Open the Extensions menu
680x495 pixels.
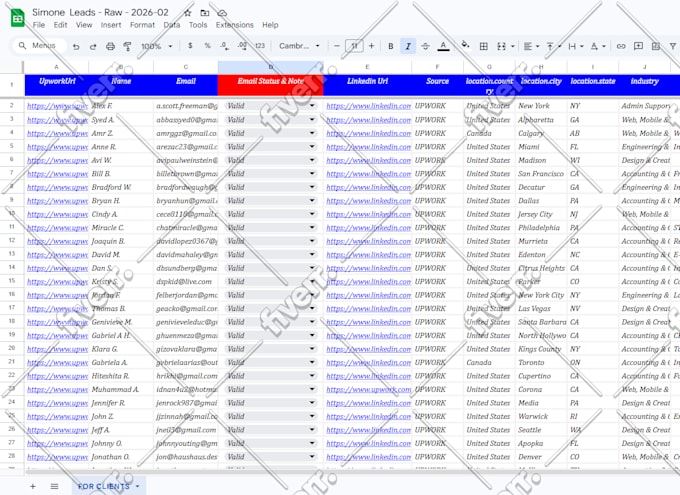click(235, 25)
